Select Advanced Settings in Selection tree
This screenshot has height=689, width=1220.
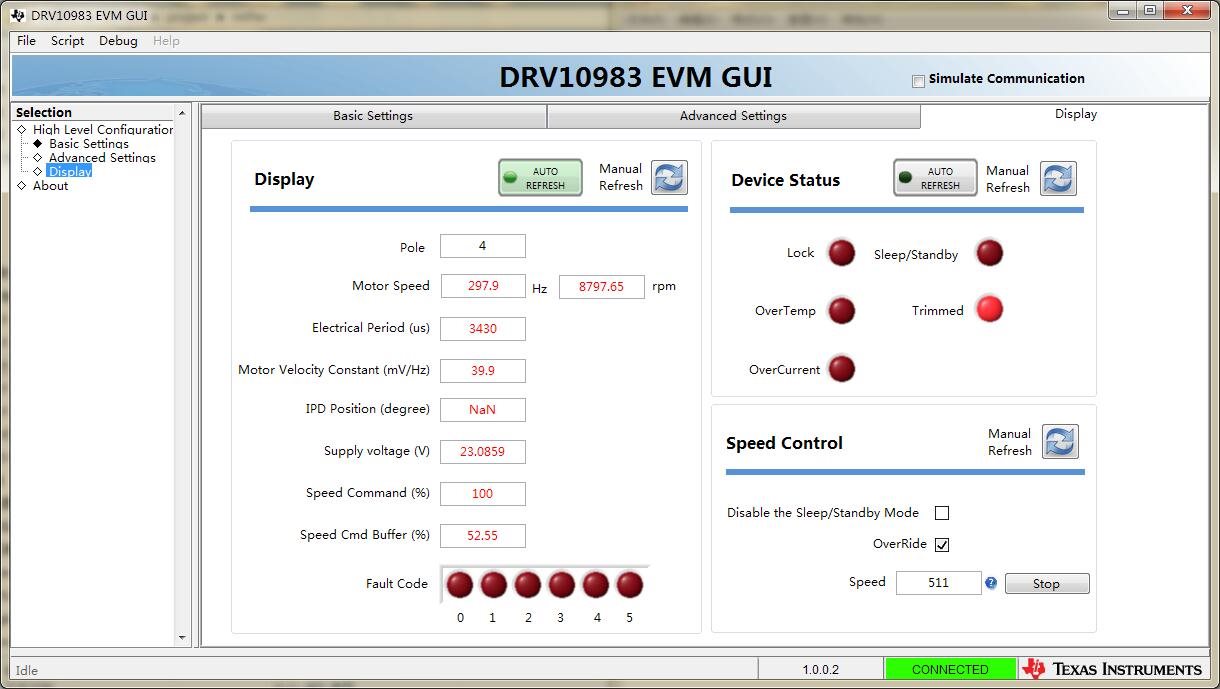tap(102, 158)
